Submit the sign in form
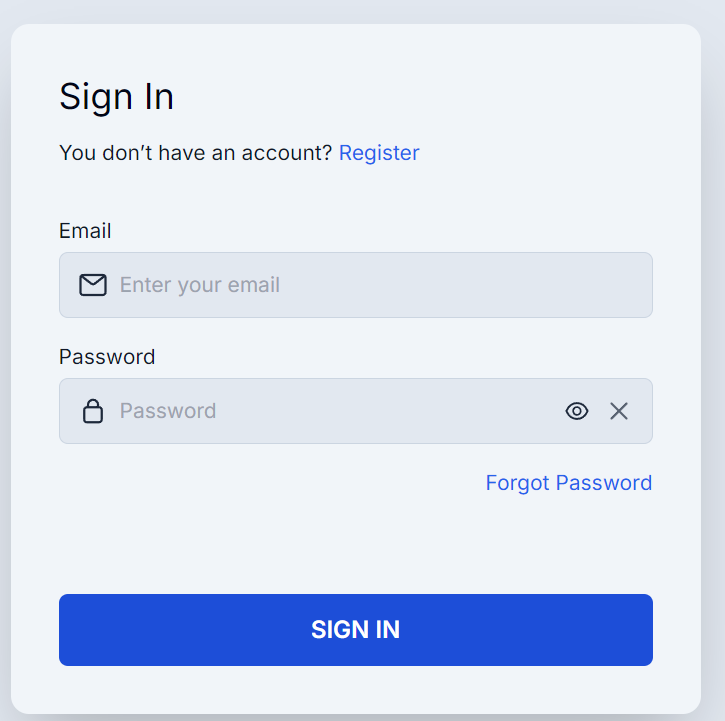Image resolution: width=725 pixels, height=721 pixels. [x=355, y=630]
